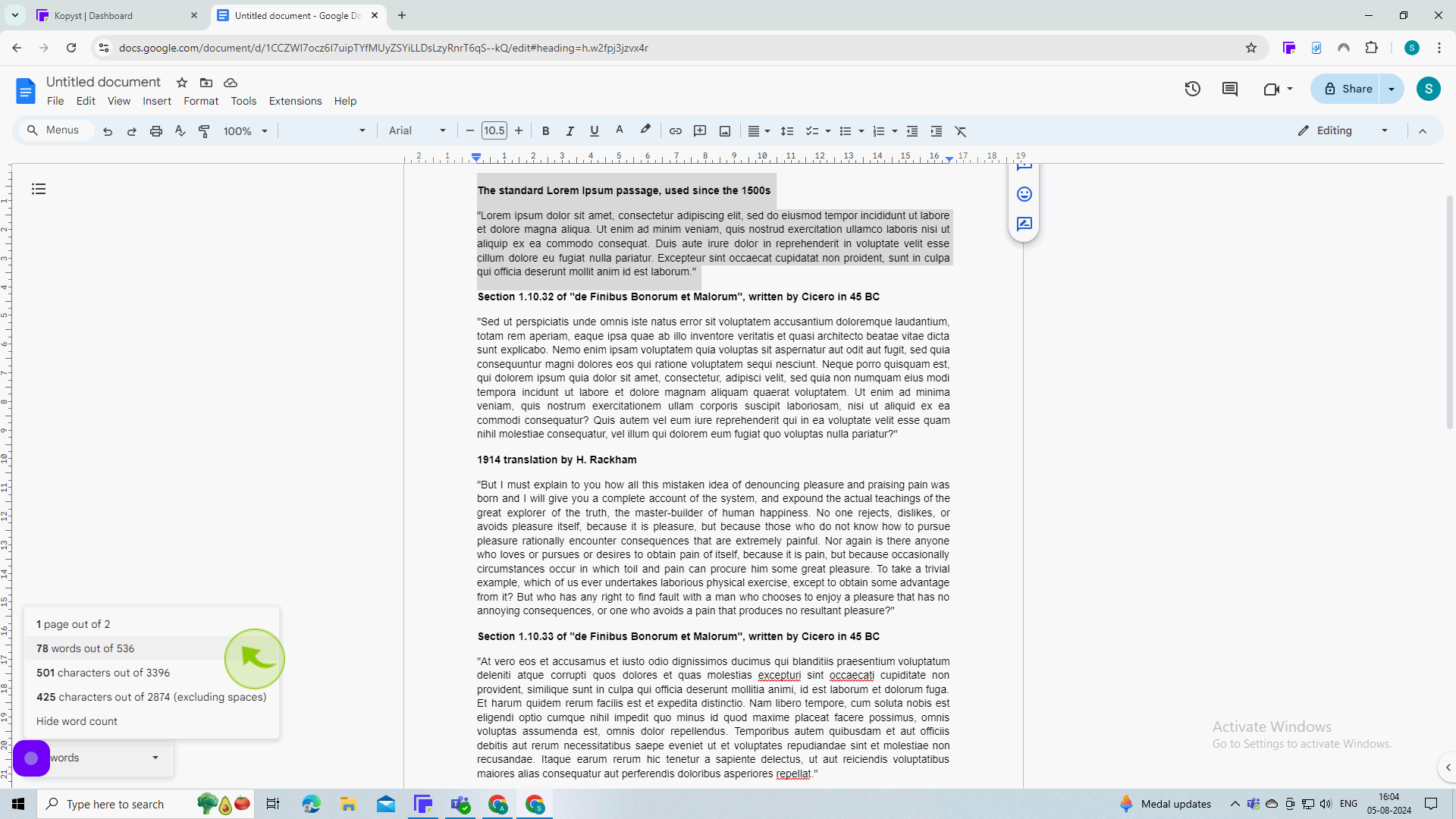Run spelling and grammar check icon
The width and height of the screenshot is (1456, 819).
pyautogui.click(x=180, y=131)
